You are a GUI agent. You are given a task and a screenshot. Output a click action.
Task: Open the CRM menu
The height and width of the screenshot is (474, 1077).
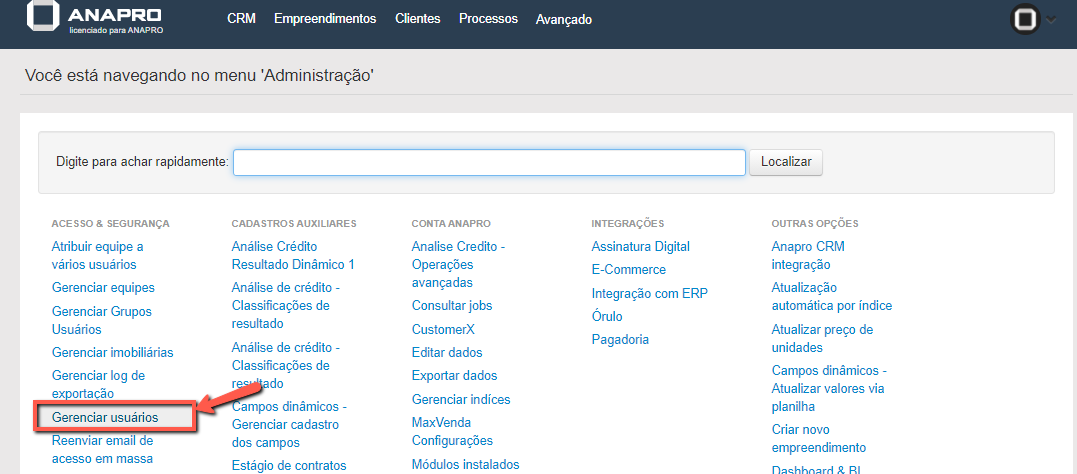[x=241, y=19]
